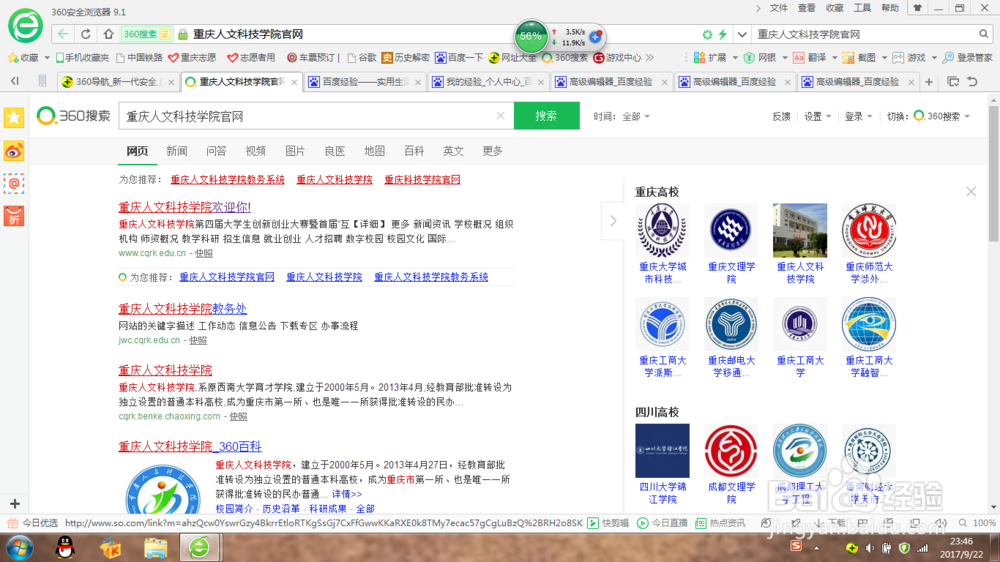Switch to the 图片 search tab

(295, 151)
